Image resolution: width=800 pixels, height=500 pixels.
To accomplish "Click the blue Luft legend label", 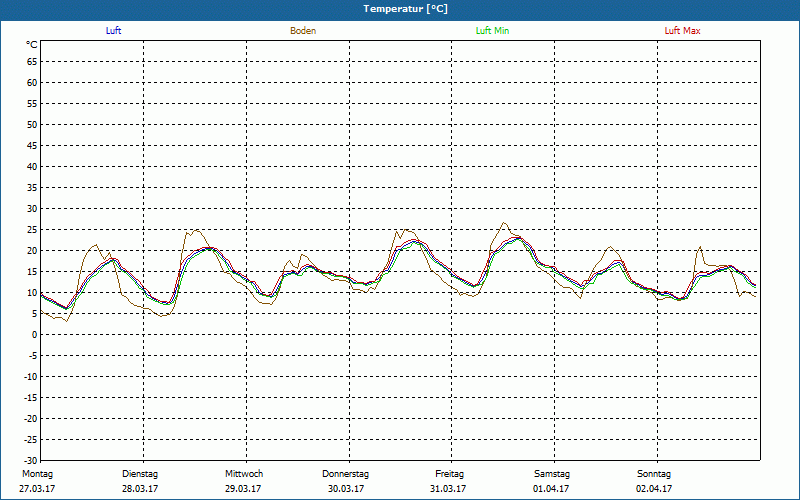I will (113, 31).
